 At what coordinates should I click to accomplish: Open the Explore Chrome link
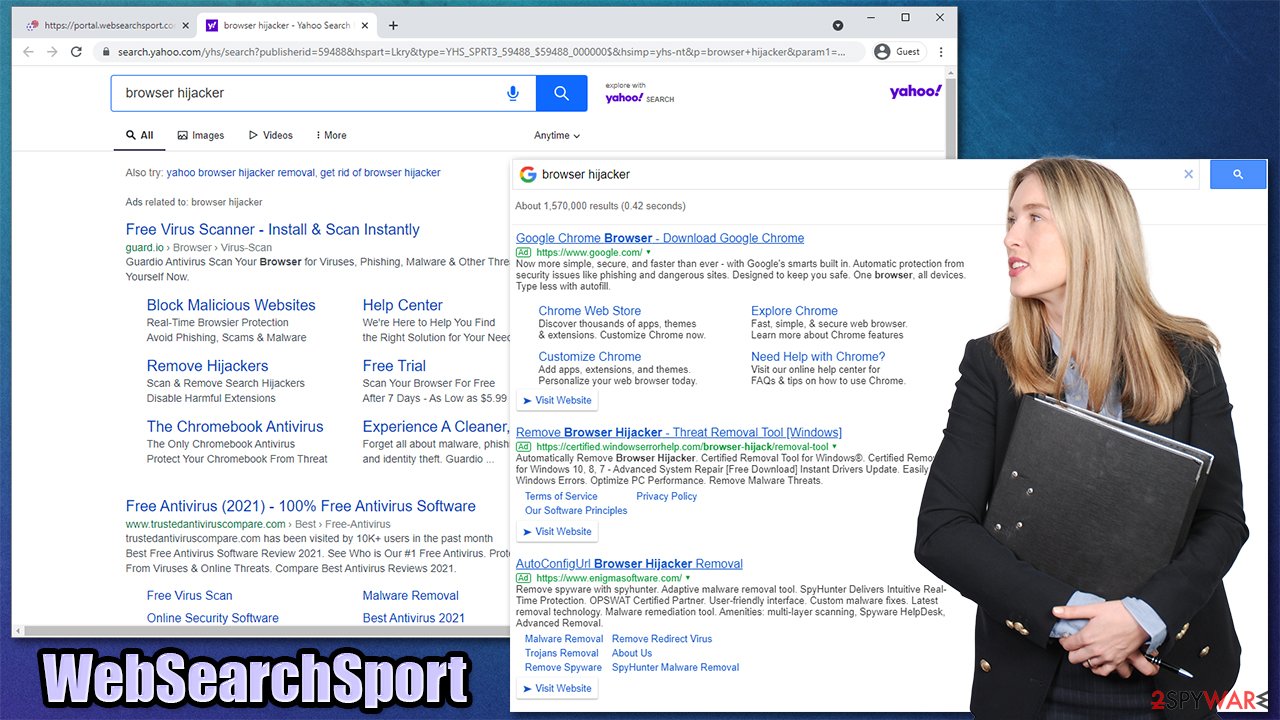[794, 311]
